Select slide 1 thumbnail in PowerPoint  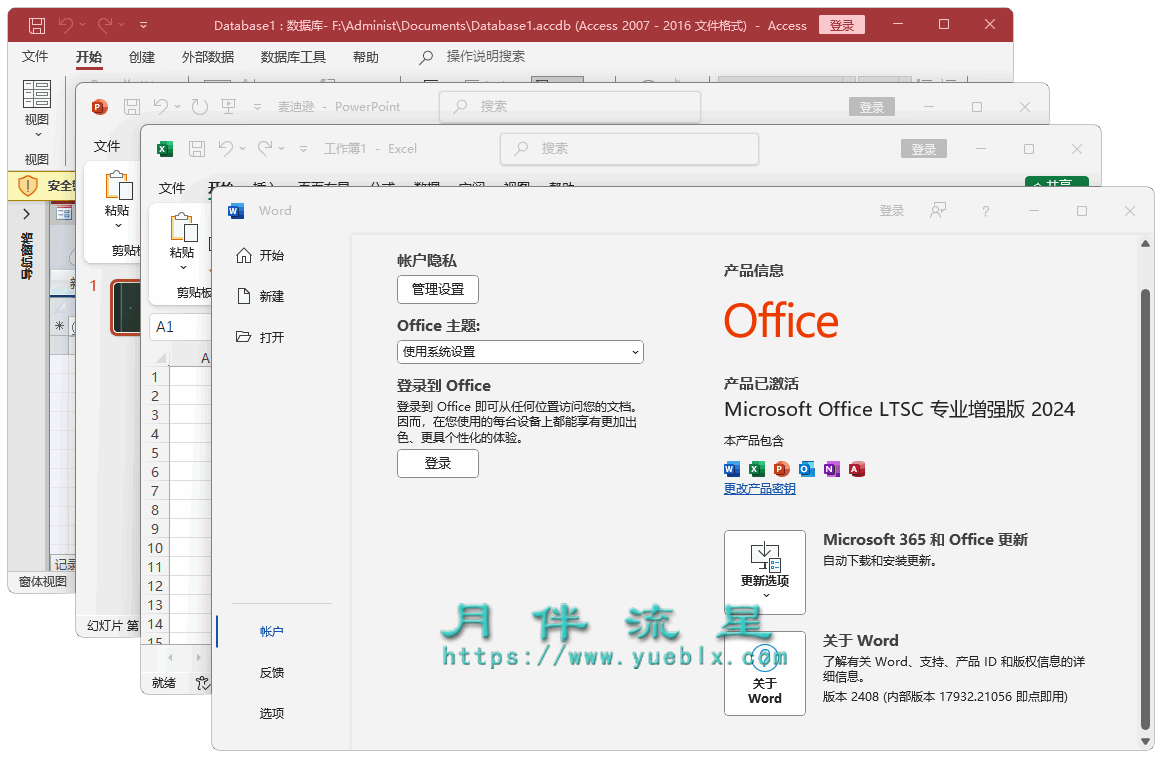[126, 307]
